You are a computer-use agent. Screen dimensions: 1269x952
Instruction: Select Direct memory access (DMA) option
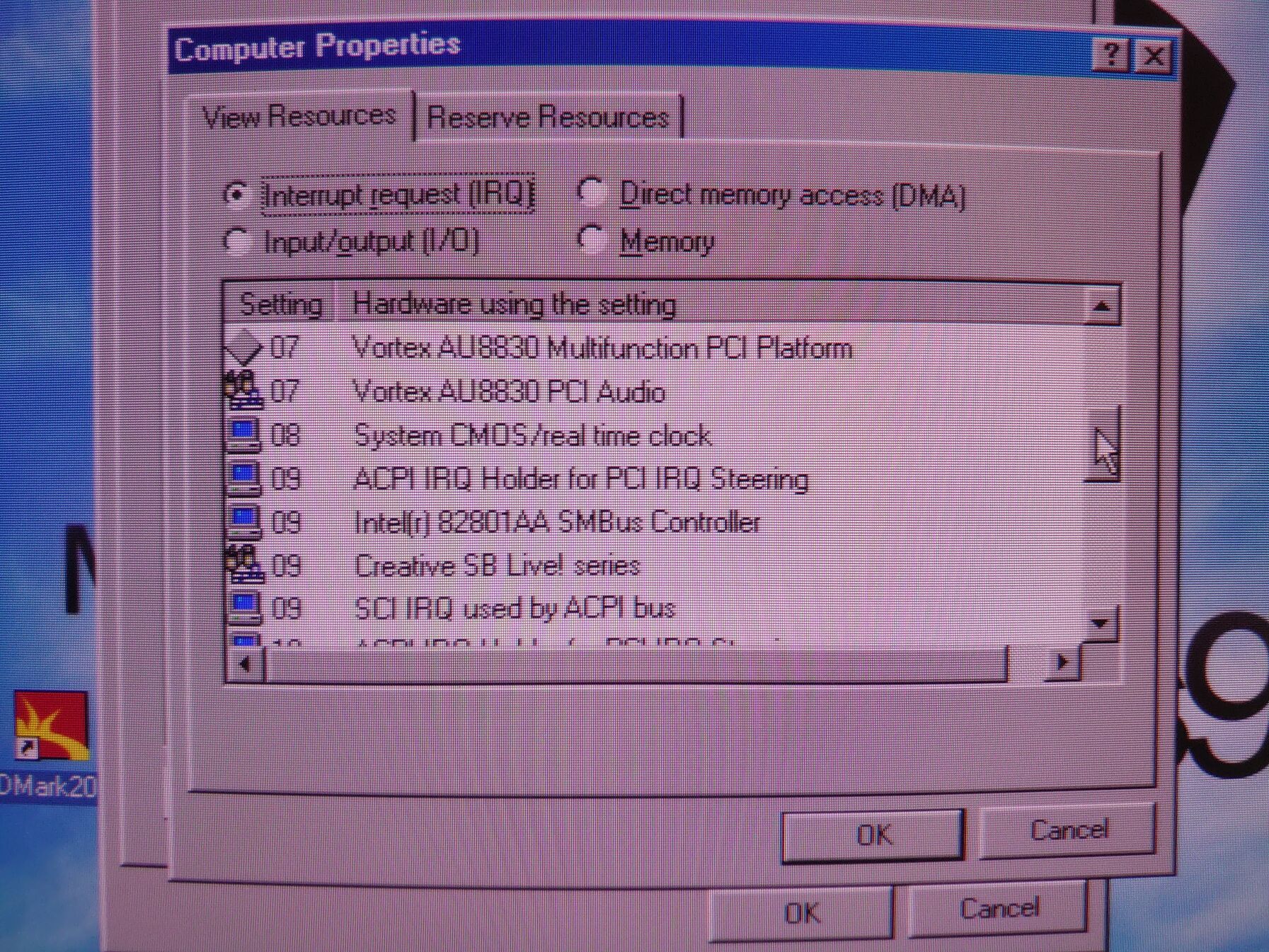tap(590, 191)
